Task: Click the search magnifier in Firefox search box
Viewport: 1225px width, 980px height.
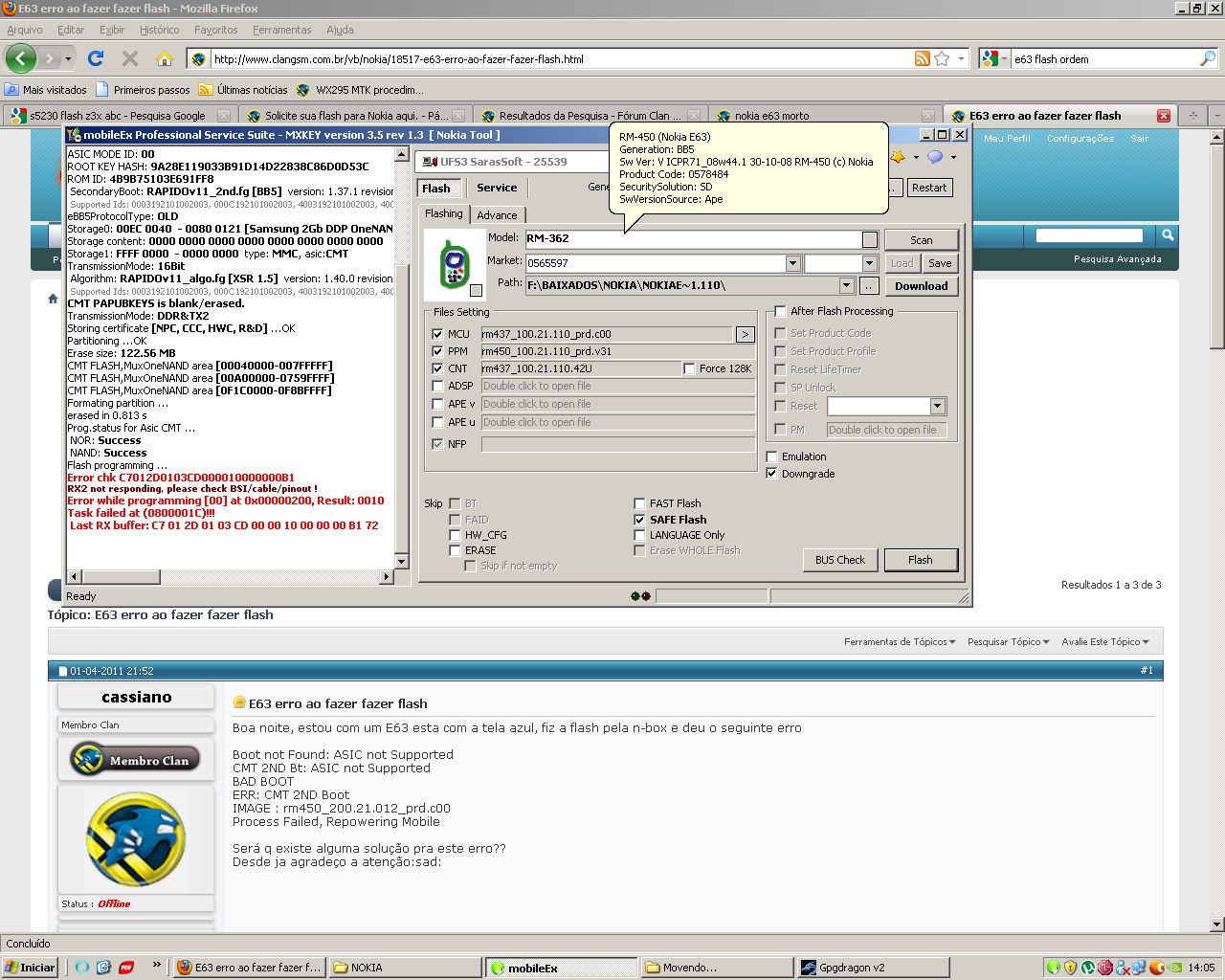Action: tap(1207, 58)
